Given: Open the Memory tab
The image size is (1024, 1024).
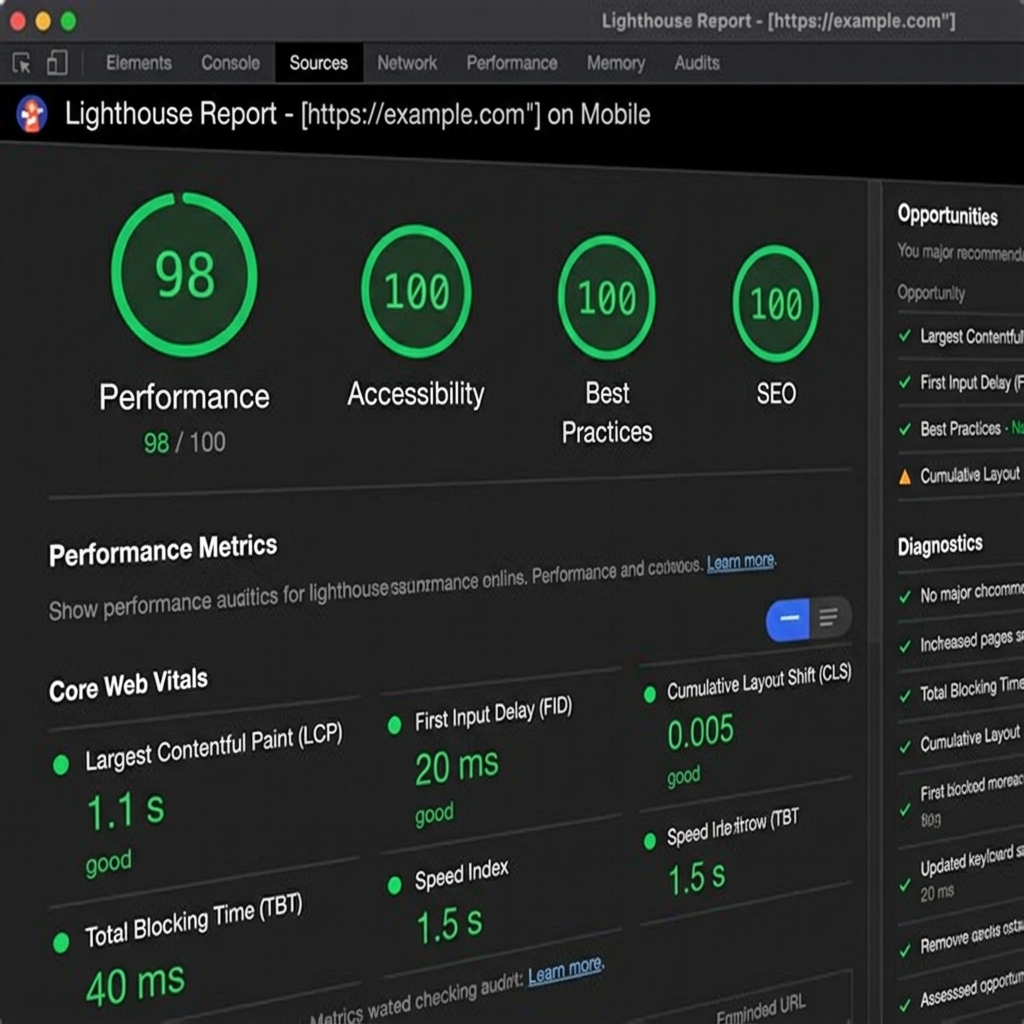Looking at the screenshot, I should 616,63.
